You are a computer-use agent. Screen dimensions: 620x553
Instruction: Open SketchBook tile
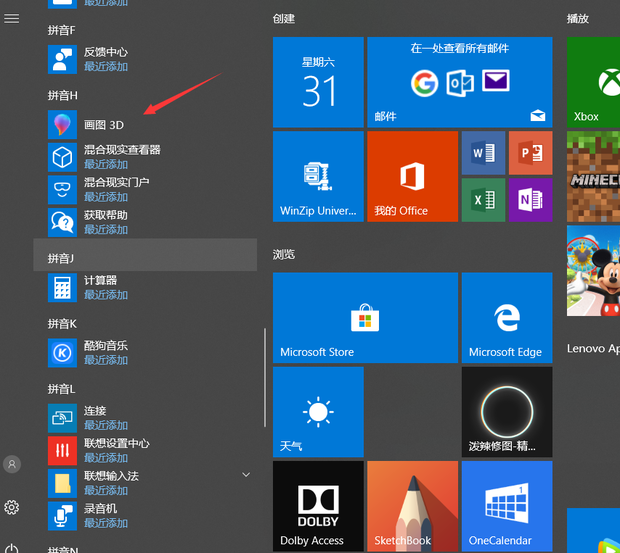pos(412,506)
